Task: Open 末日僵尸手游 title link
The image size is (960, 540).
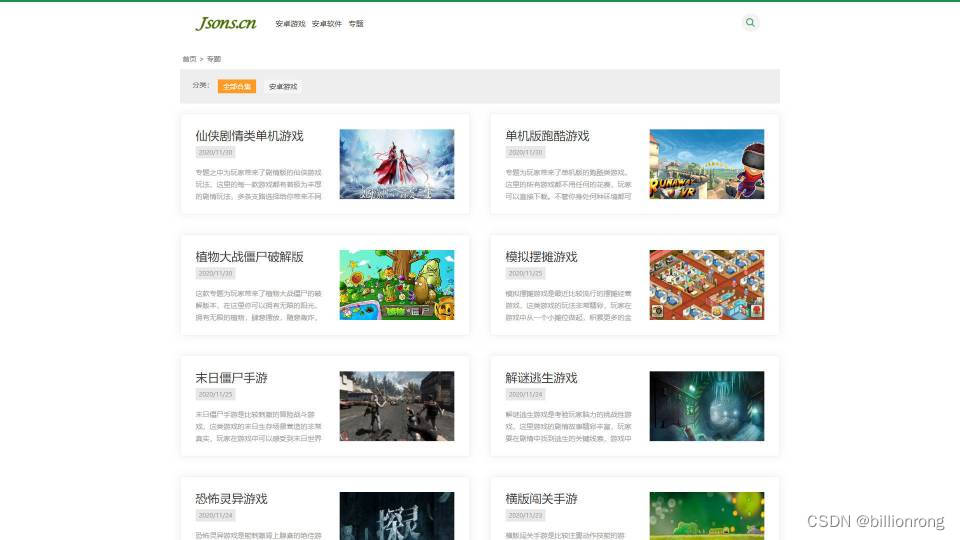Action: click(231, 378)
